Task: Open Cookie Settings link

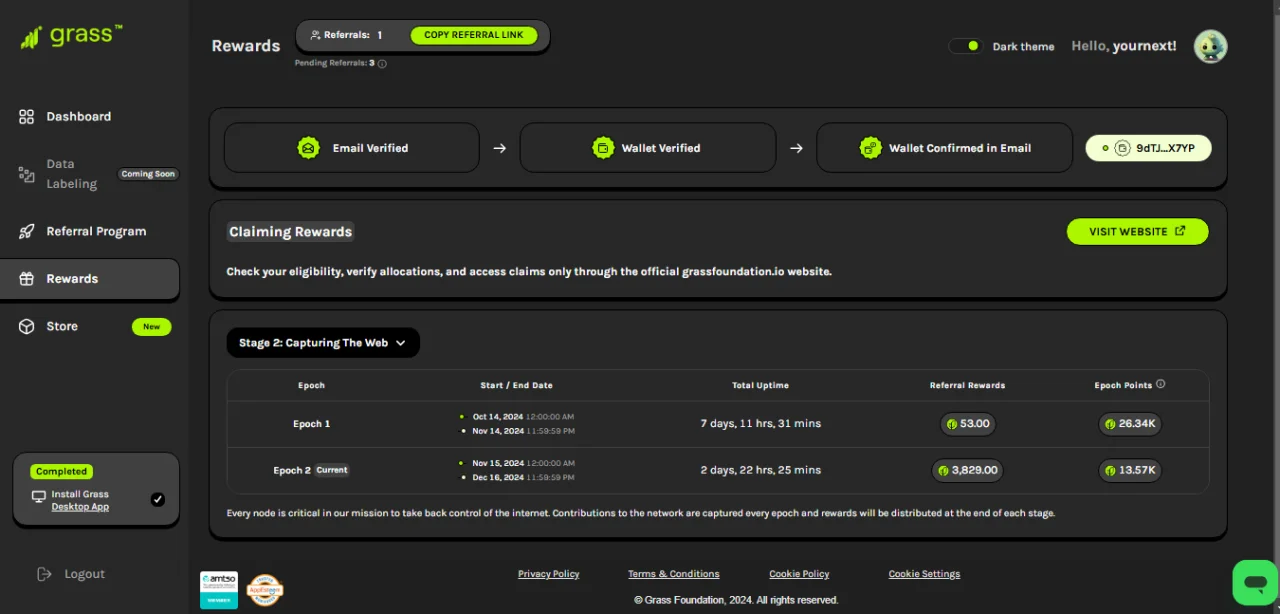Action: pos(924,574)
